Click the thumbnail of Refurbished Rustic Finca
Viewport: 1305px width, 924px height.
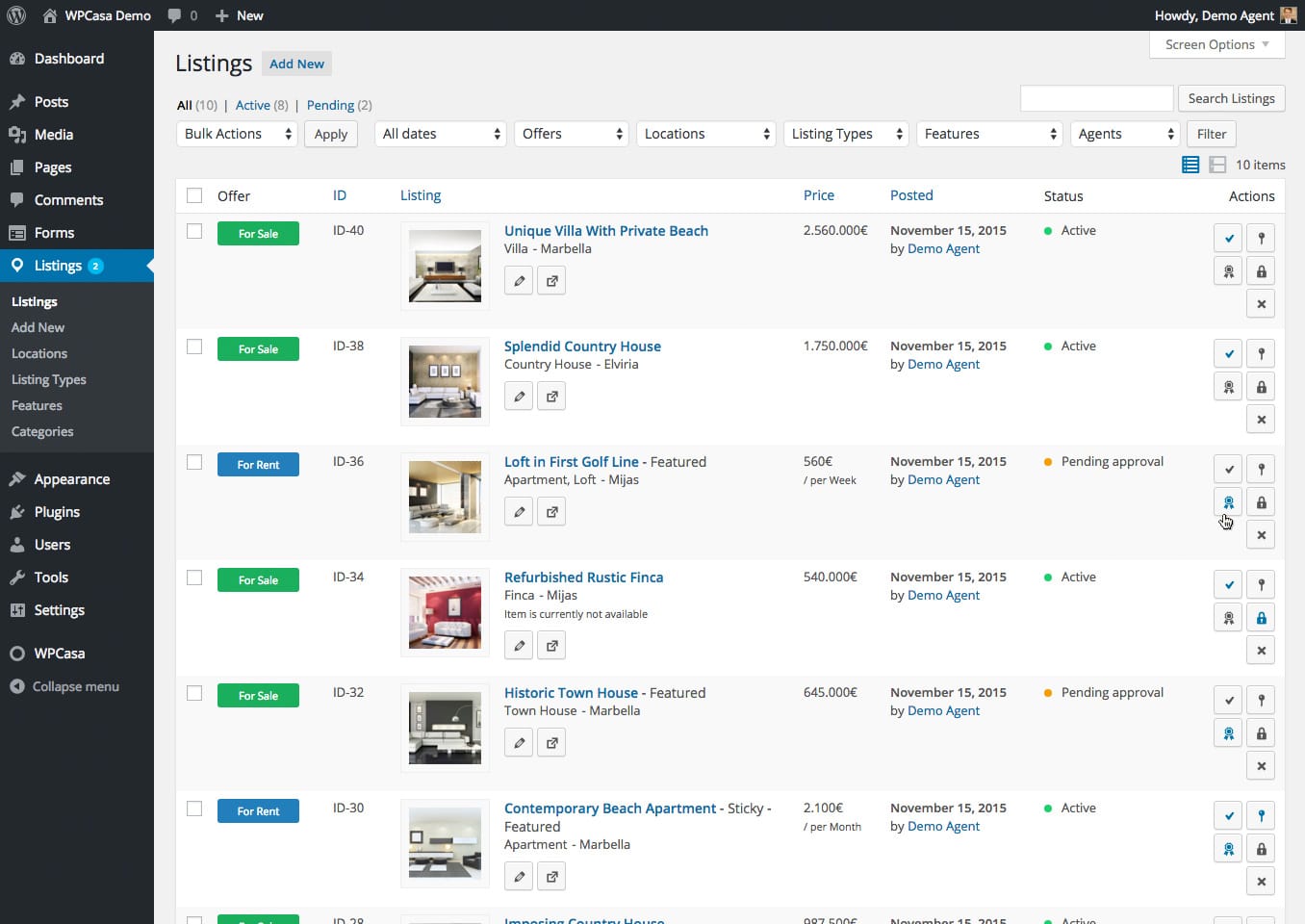tap(445, 612)
